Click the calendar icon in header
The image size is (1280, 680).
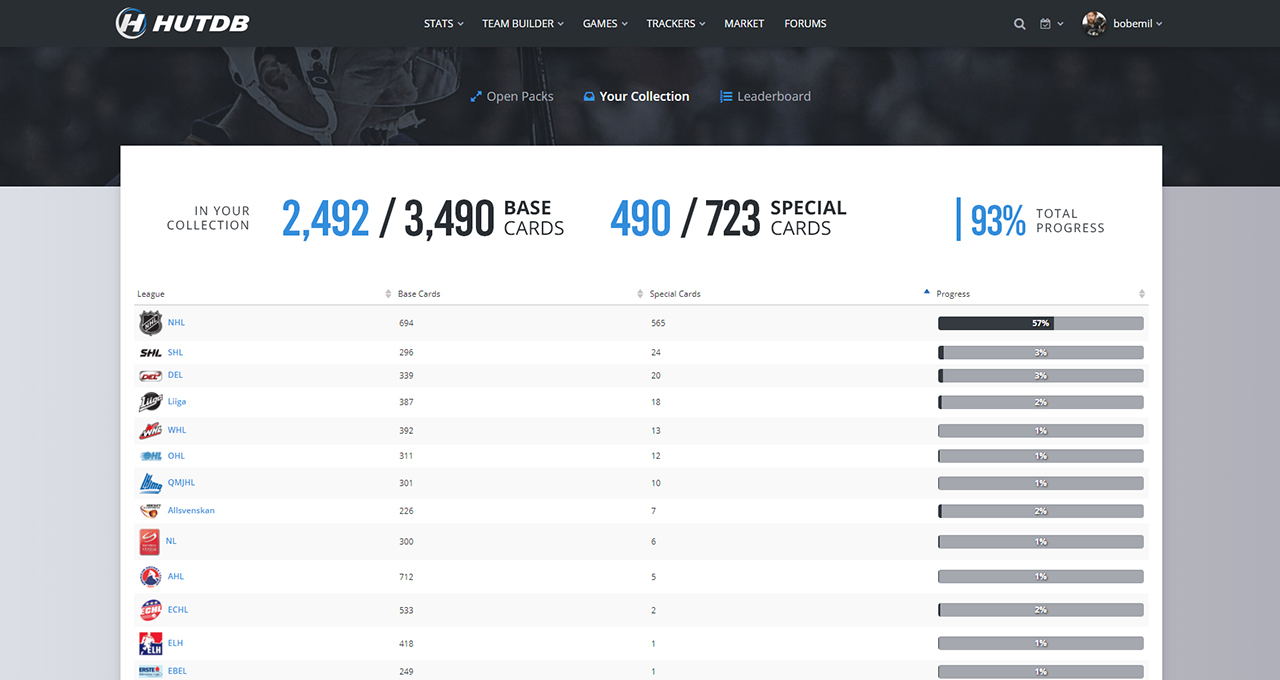tap(1045, 24)
